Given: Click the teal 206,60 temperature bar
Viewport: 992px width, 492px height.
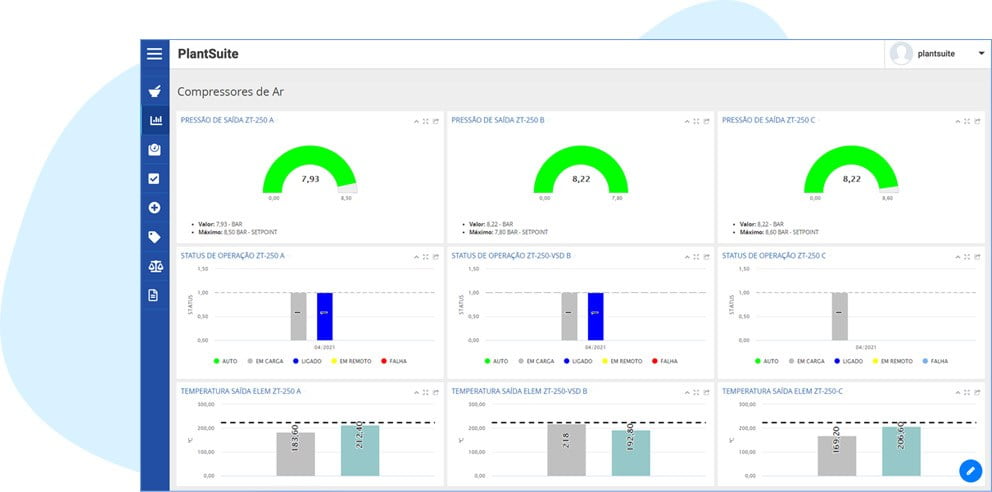Looking at the screenshot, I should [x=902, y=451].
